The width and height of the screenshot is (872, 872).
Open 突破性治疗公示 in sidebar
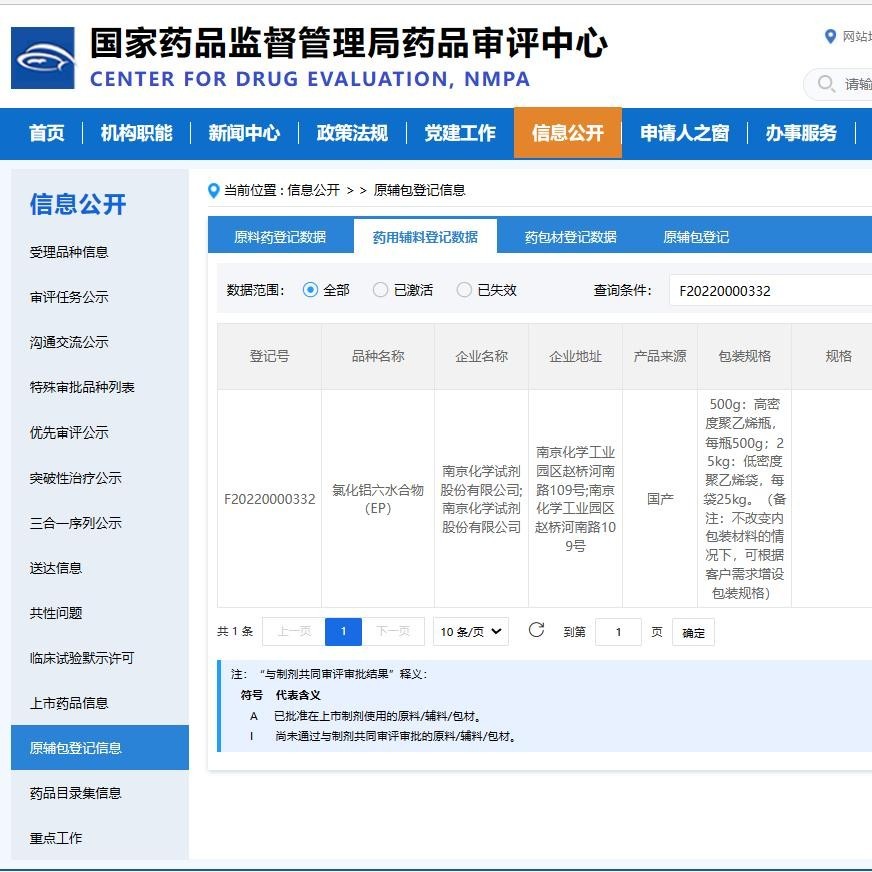[76, 478]
